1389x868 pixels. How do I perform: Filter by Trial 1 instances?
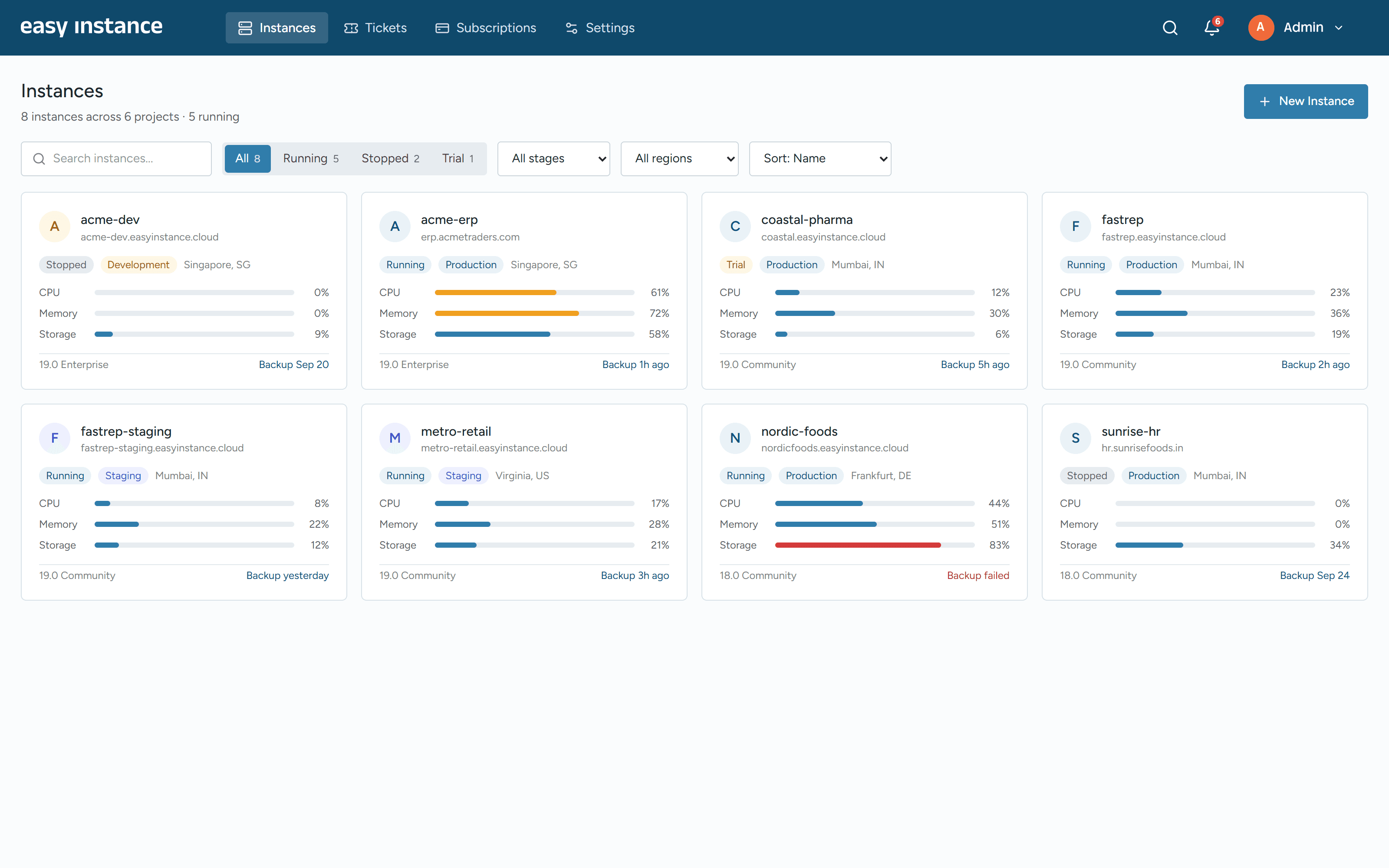tap(458, 158)
